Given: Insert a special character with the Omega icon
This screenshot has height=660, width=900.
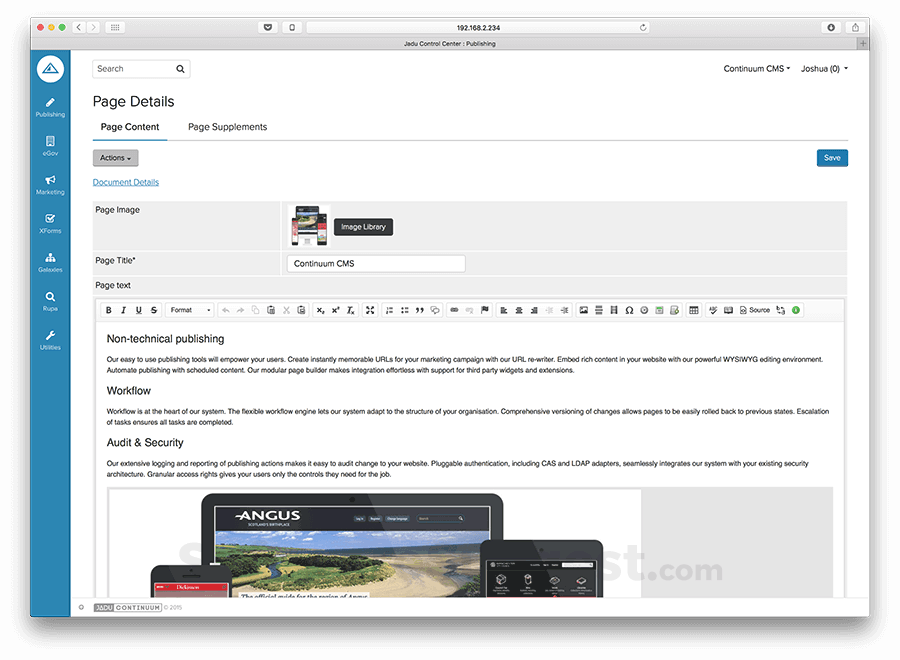Looking at the screenshot, I should click(630, 310).
